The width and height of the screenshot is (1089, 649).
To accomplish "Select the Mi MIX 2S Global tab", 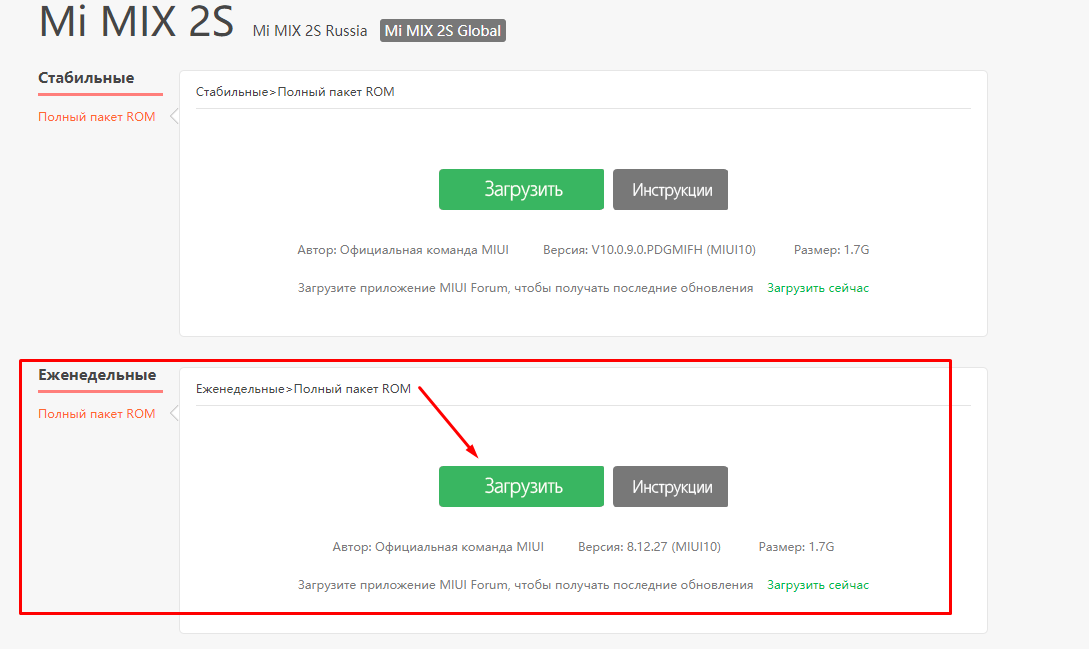I will 442,31.
